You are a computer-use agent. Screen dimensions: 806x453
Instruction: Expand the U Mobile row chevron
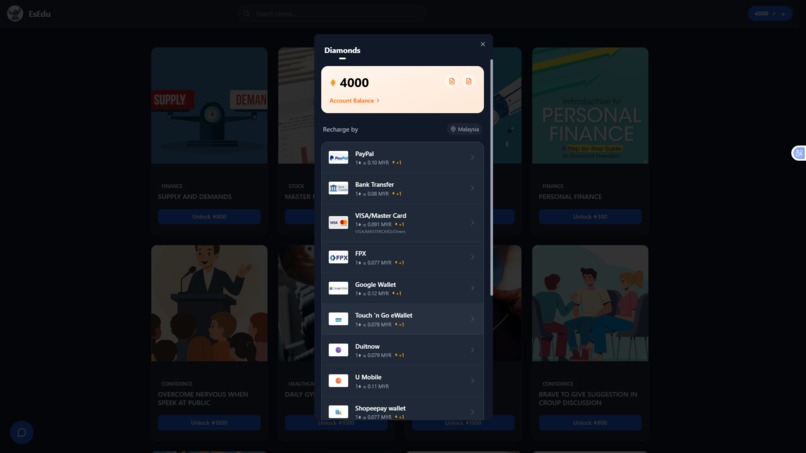click(472, 381)
